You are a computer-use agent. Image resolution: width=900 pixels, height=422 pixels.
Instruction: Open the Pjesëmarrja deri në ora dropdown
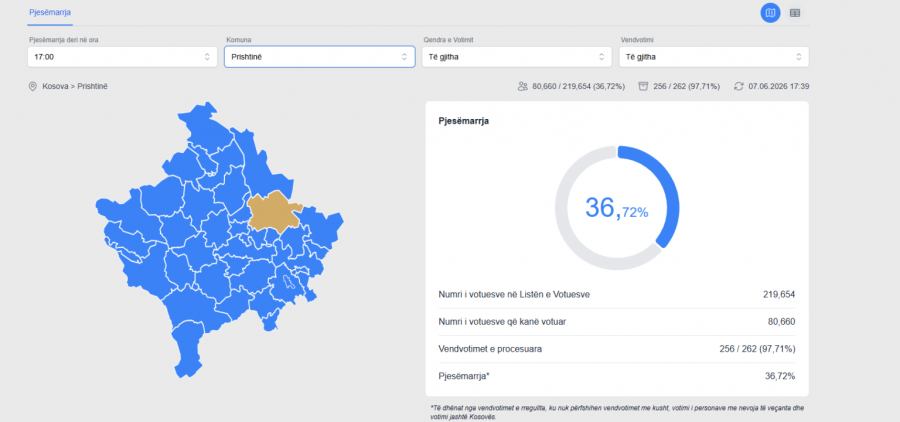click(x=122, y=57)
